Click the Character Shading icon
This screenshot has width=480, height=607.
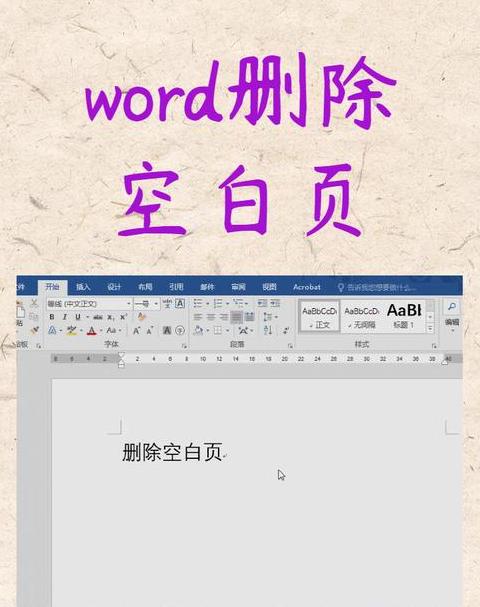point(167,330)
